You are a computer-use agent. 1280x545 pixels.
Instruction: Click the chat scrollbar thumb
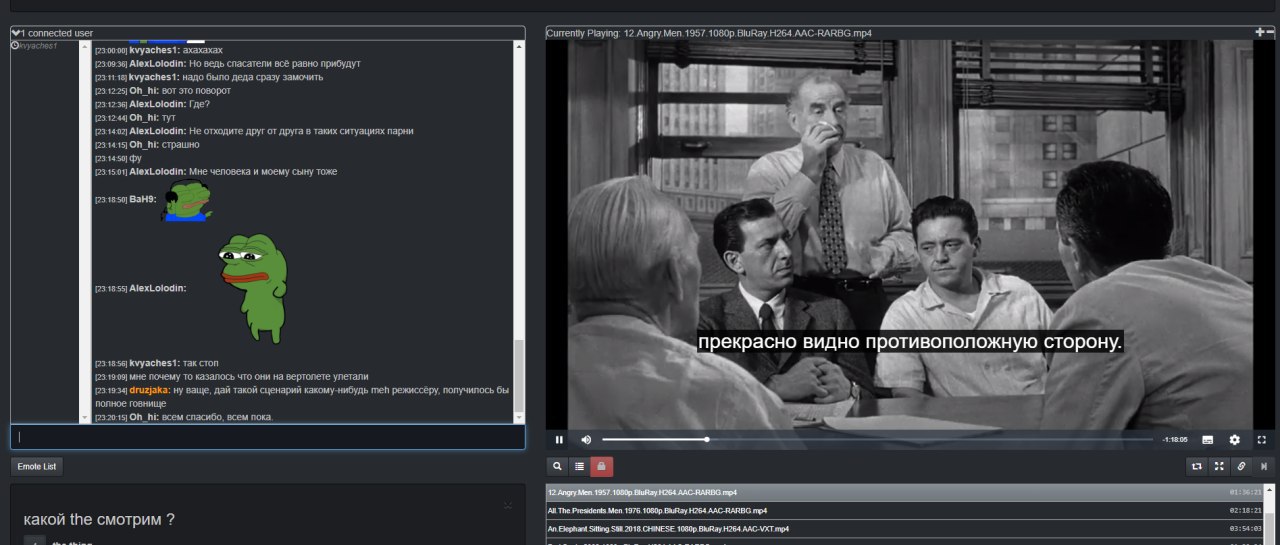point(518,374)
